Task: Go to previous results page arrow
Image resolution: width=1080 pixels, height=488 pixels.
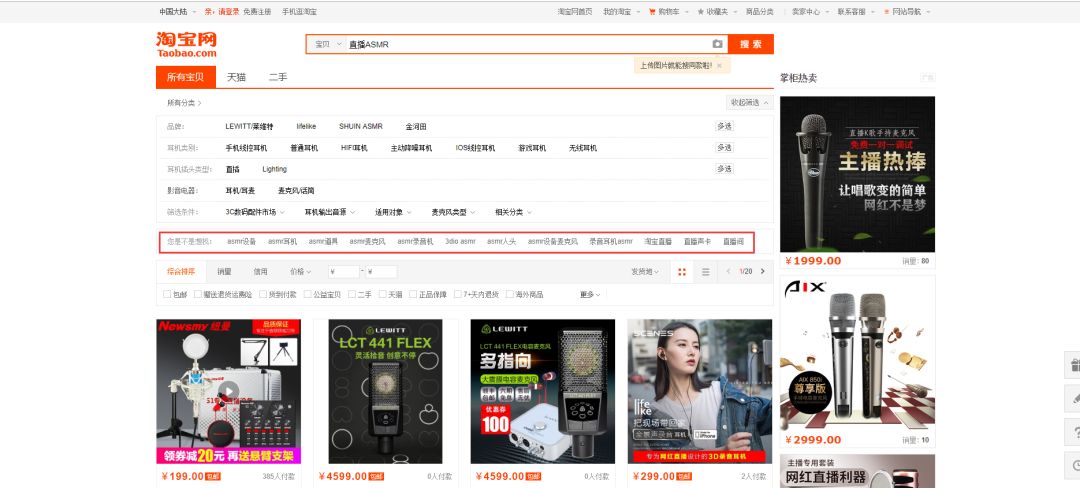Action: pyautogui.click(x=729, y=271)
